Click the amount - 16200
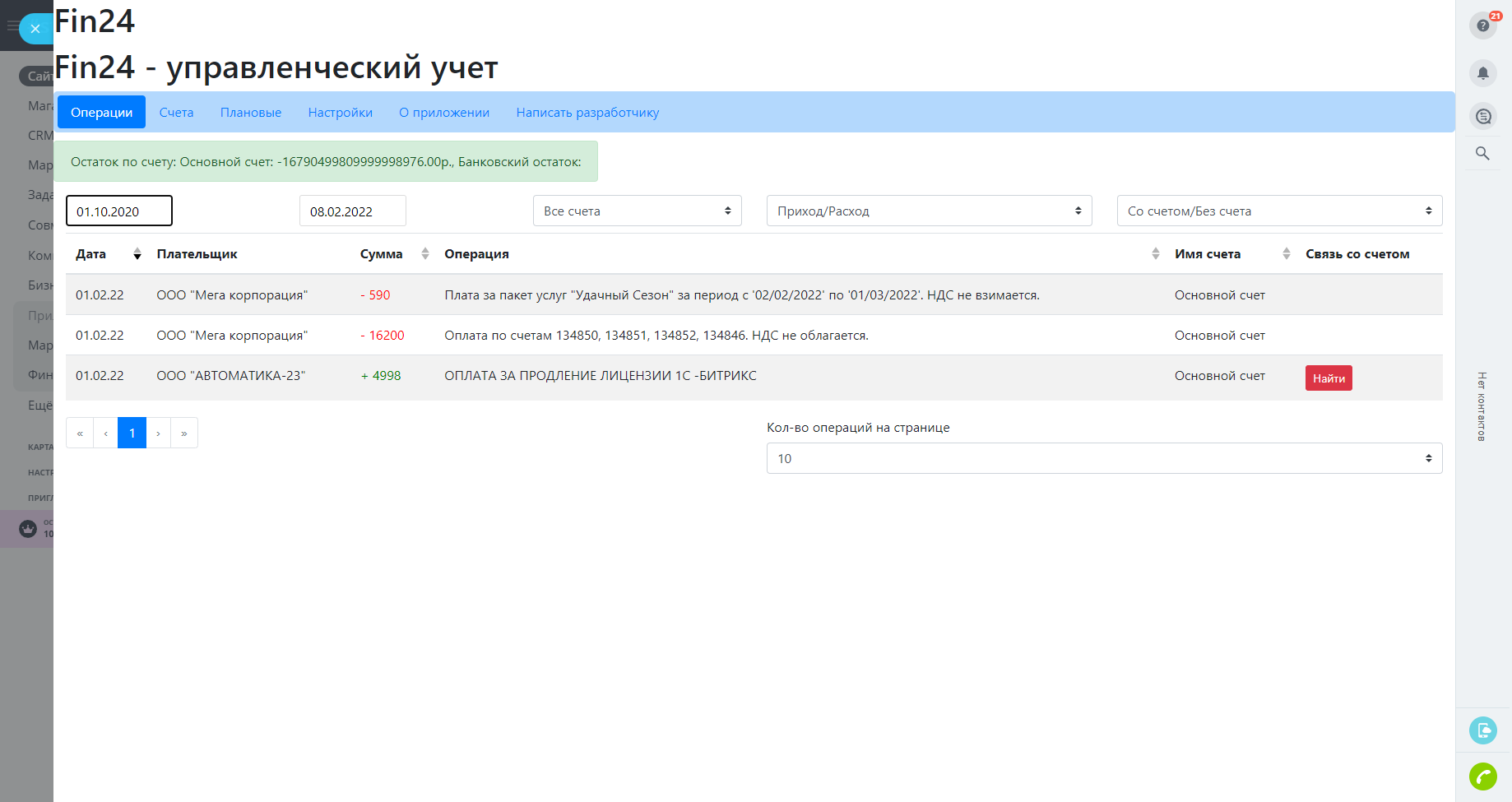The image size is (1512, 802). (x=383, y=336)
